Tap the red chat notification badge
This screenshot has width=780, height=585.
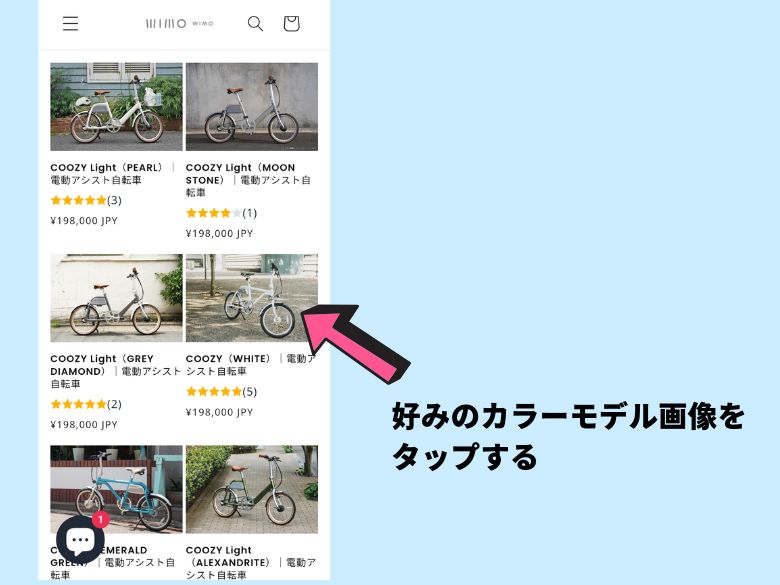click(x=100, y=520)
